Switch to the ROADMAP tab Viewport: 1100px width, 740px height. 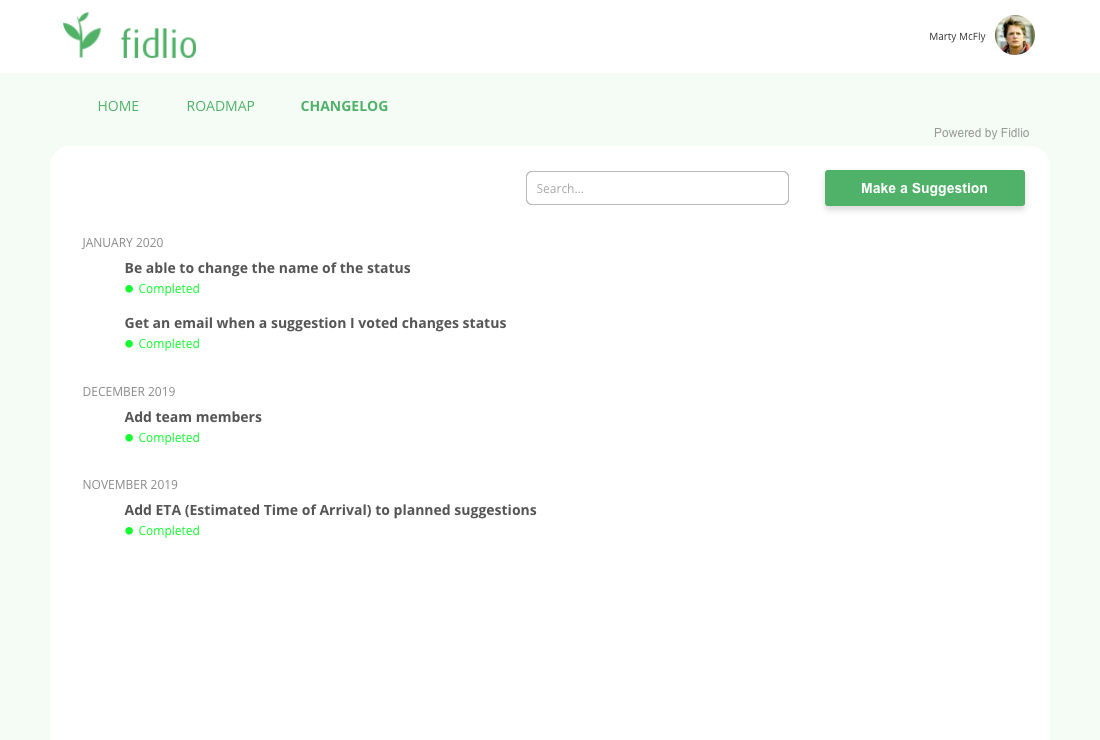[x=220, y=106]
